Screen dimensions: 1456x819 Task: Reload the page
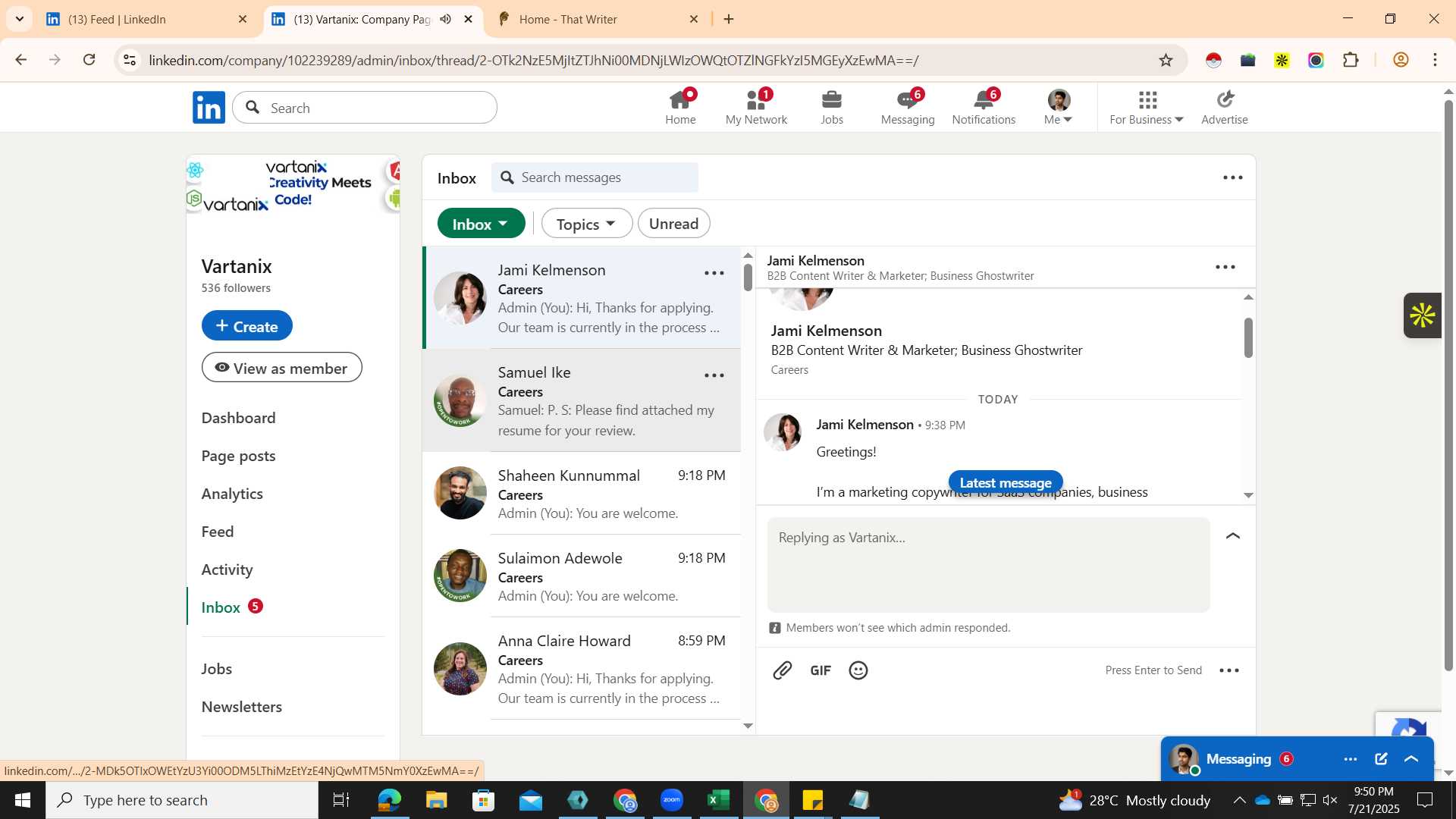(x=89, y=60)
